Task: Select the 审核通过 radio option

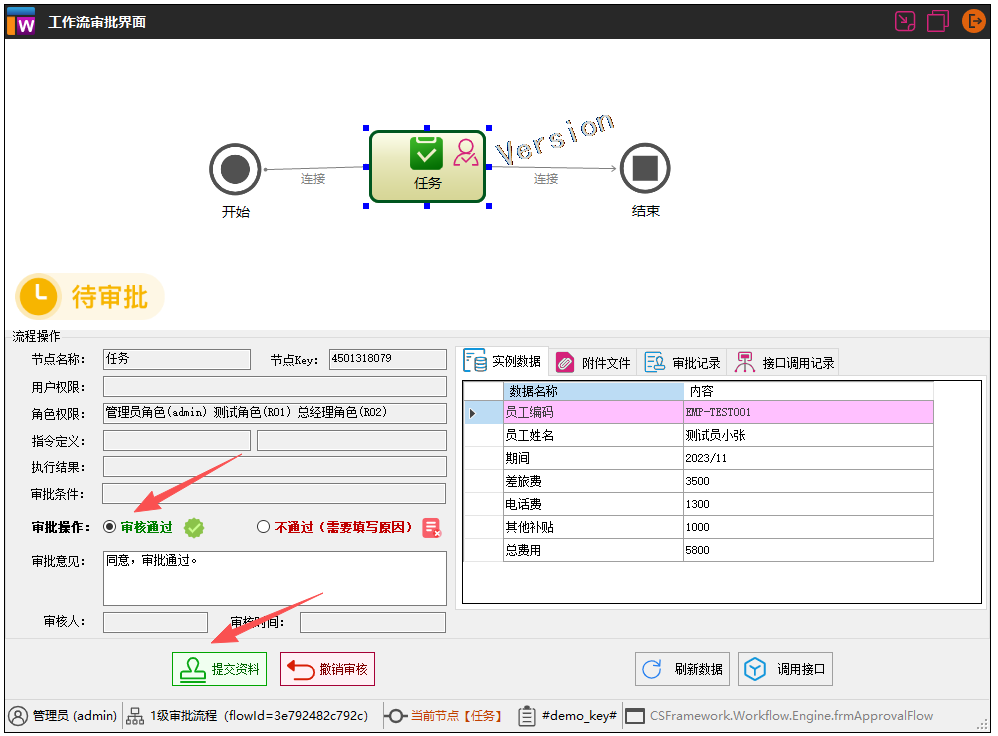Action: [x=110, y=527]
